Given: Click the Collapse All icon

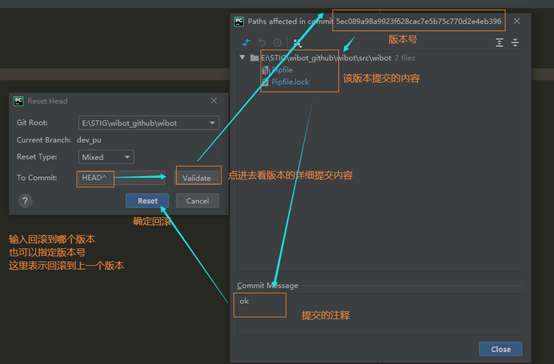Looking at the screenshot, I should (515, 43).
